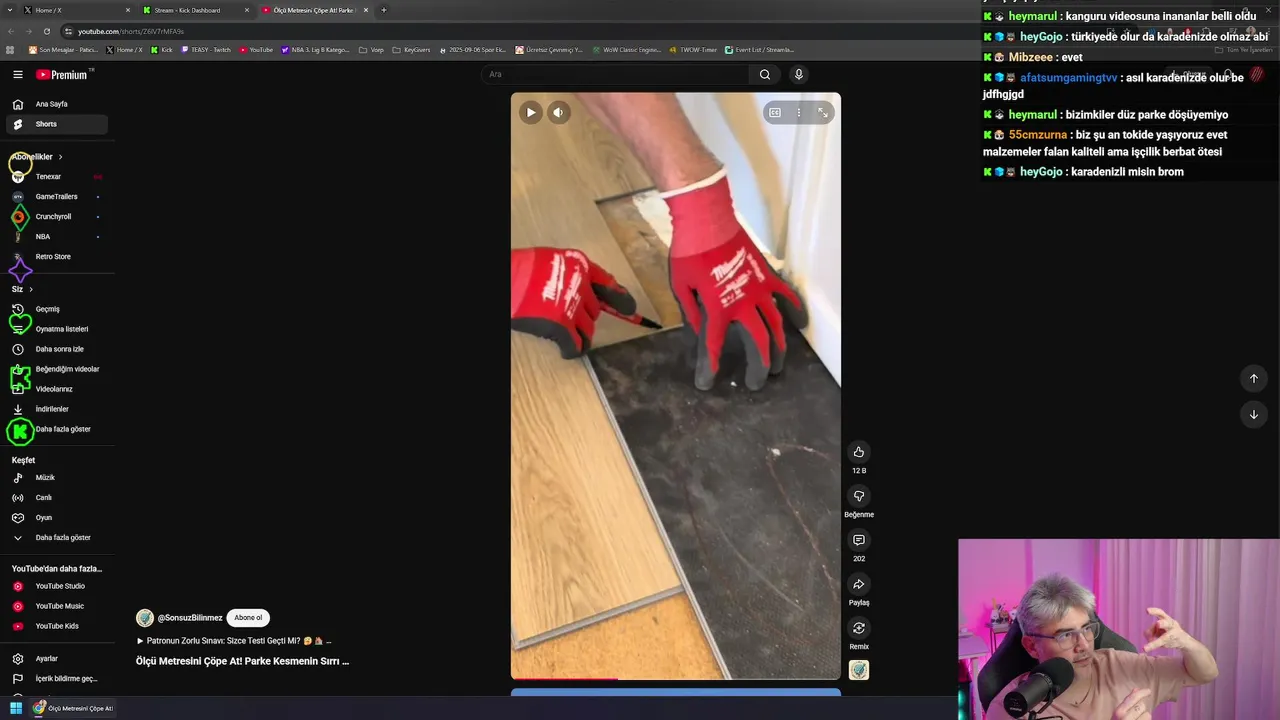Click the browser taskbar item Ölçü Metresini
This screenshot has height=720, width=1280.
[73, 708]
